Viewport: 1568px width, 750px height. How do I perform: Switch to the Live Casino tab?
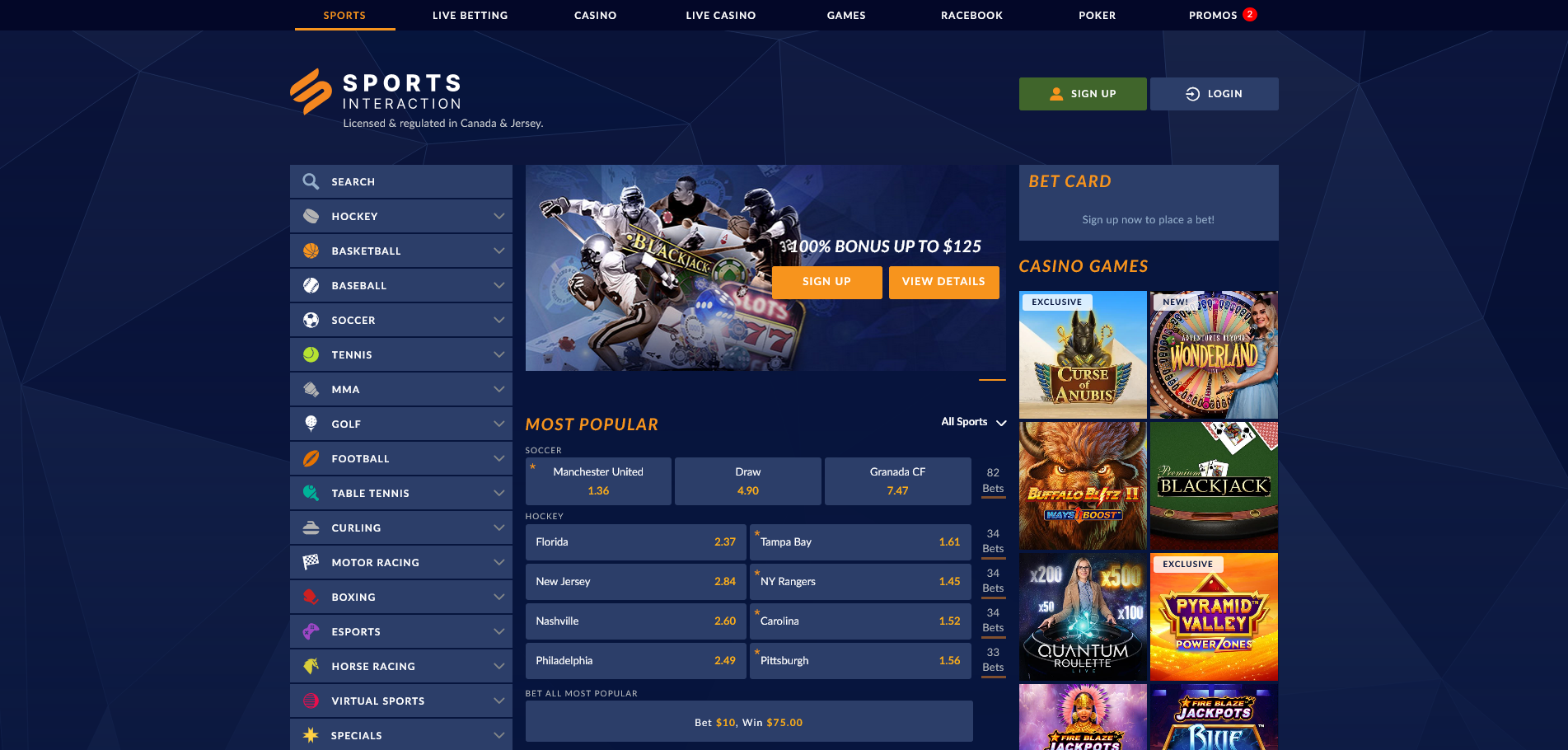tap(721, 15)
